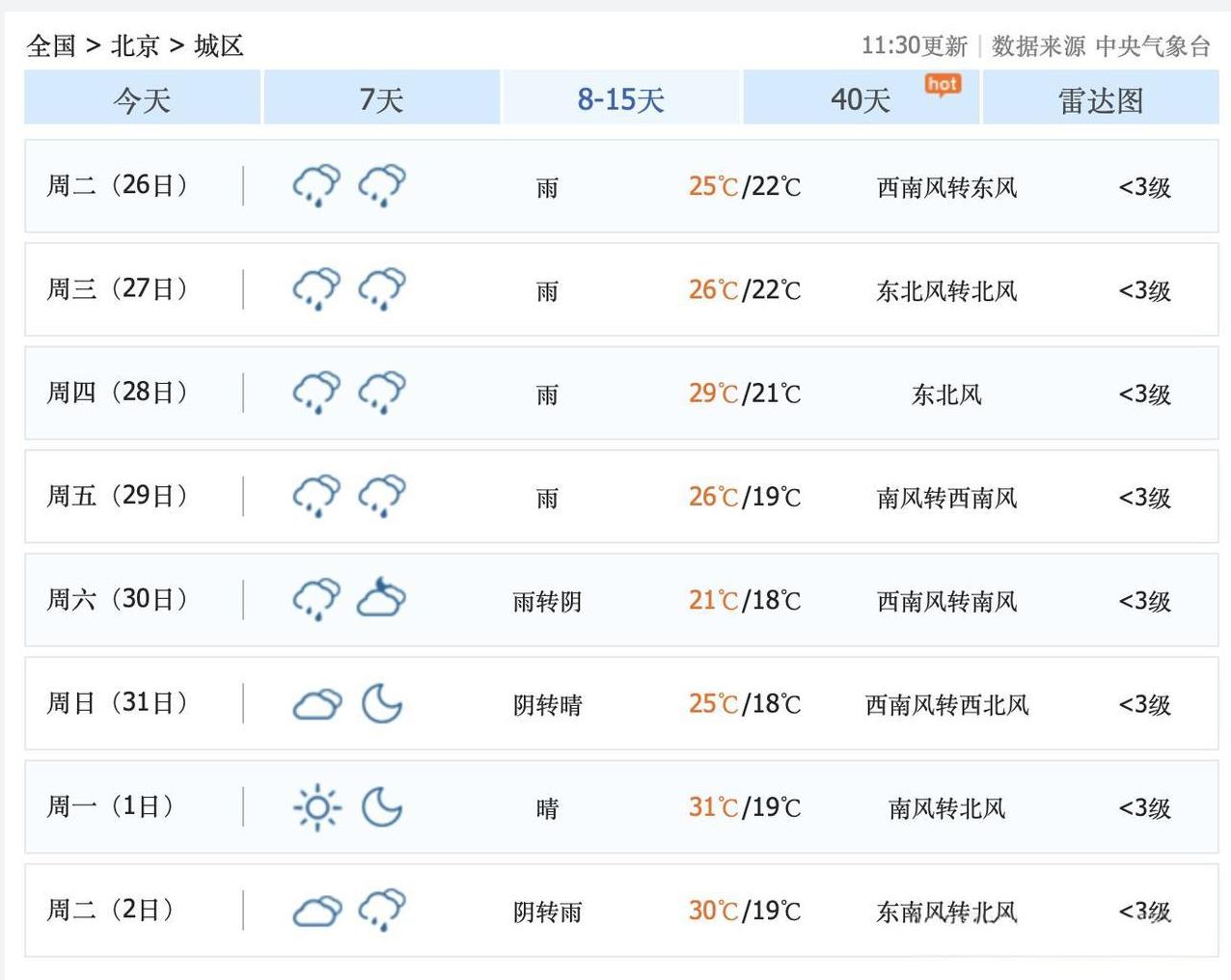Screen dimensions: 1231x980
Task: Click first rain icon for 周二 26日
Action: 316,185
